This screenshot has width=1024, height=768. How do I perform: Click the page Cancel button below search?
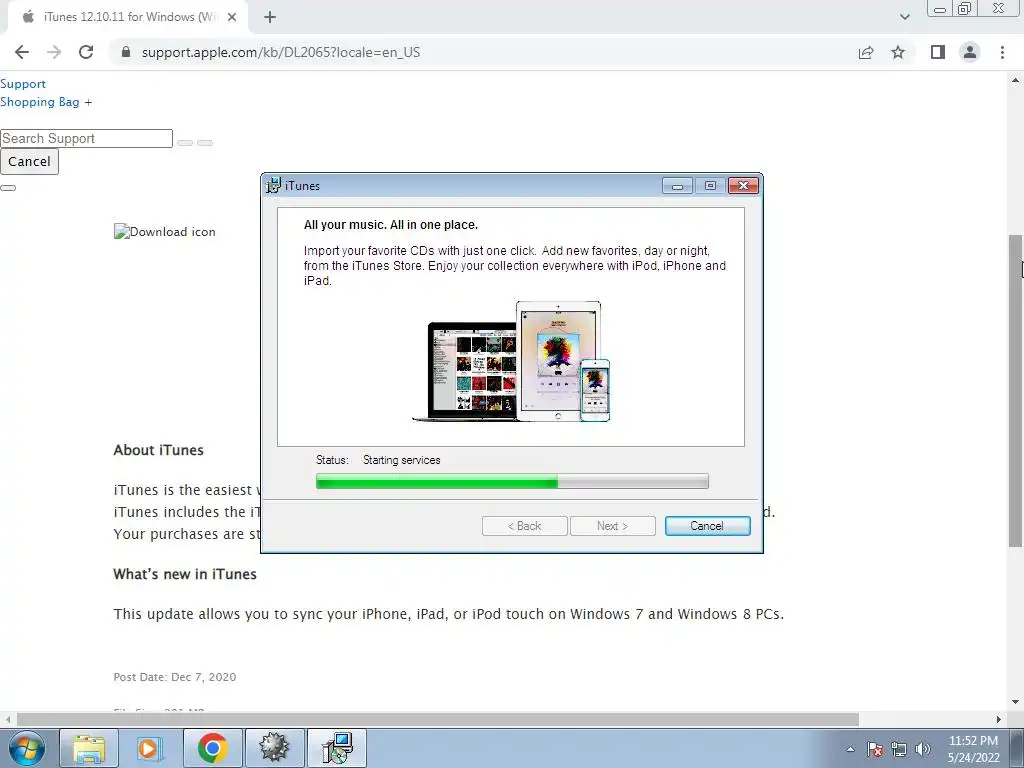tap(29, 161)
